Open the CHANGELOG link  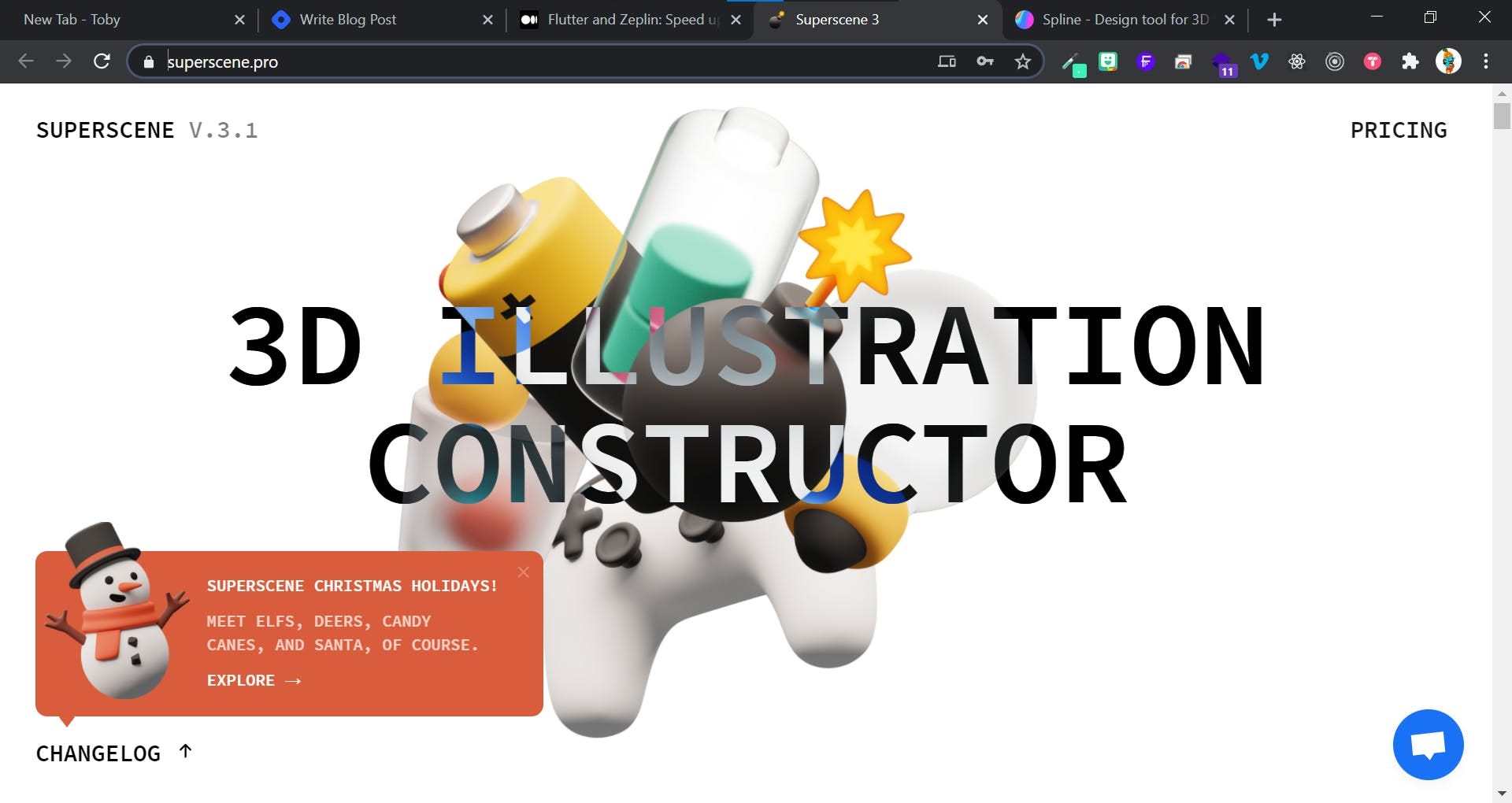[114, 753]
